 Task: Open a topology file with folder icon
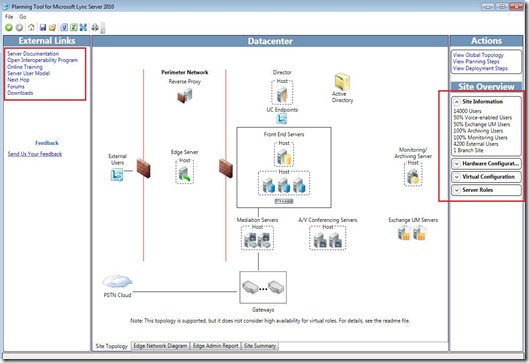[52, 28]
